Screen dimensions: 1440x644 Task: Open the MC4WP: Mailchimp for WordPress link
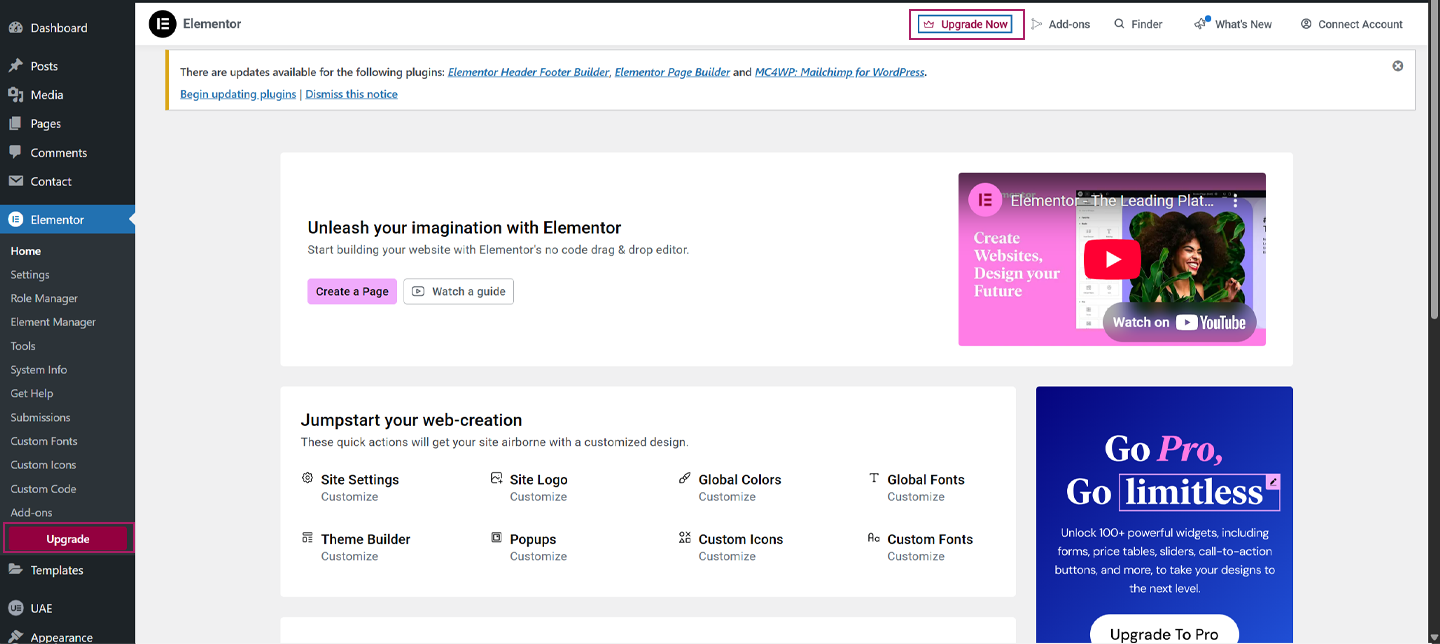pos(839,72)
